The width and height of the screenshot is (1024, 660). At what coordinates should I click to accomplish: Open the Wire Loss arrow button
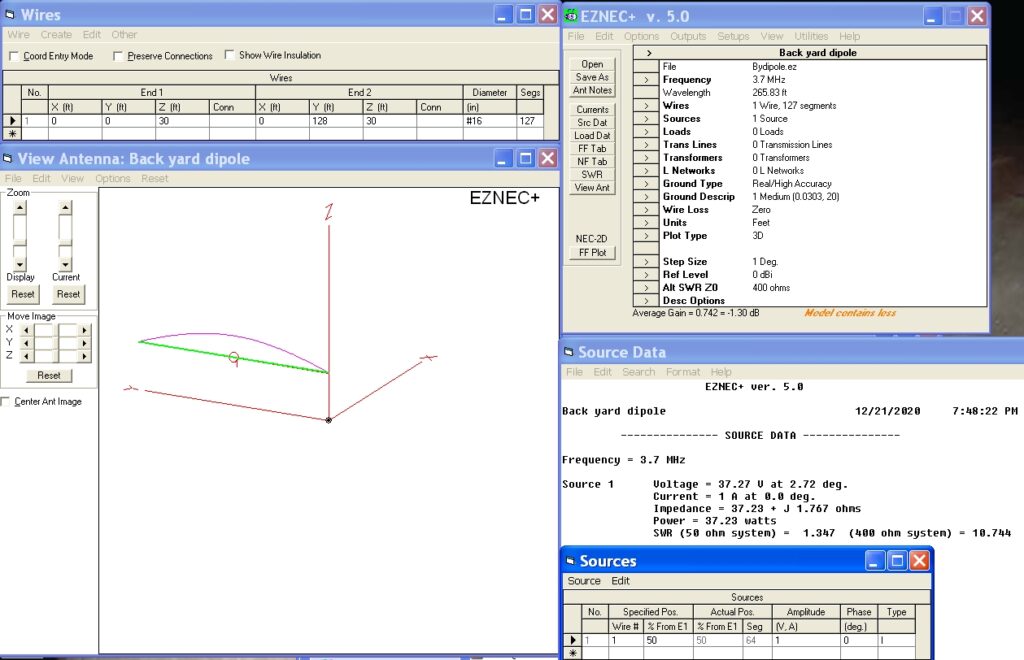pyautogui.click(x=647, y=210)
